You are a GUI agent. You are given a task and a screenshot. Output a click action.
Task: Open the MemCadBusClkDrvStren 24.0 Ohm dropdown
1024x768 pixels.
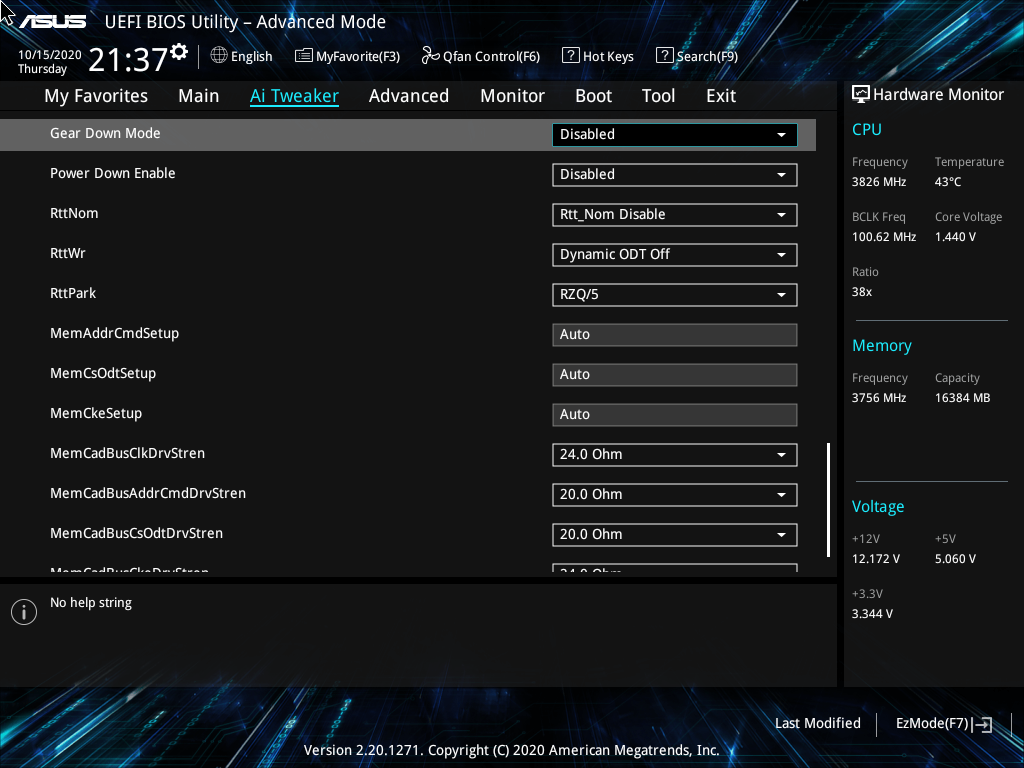pos(675,455)
